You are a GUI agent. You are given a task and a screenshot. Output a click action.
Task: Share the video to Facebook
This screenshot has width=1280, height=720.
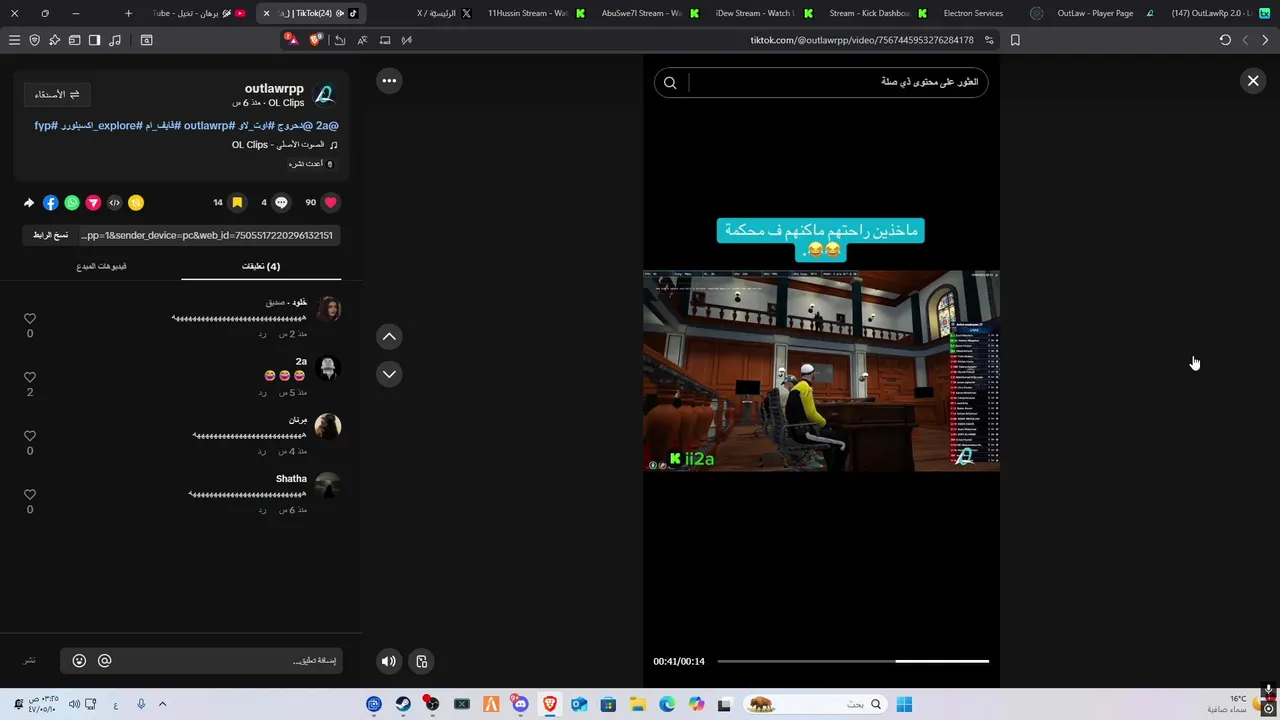click(x=50, y=203)
